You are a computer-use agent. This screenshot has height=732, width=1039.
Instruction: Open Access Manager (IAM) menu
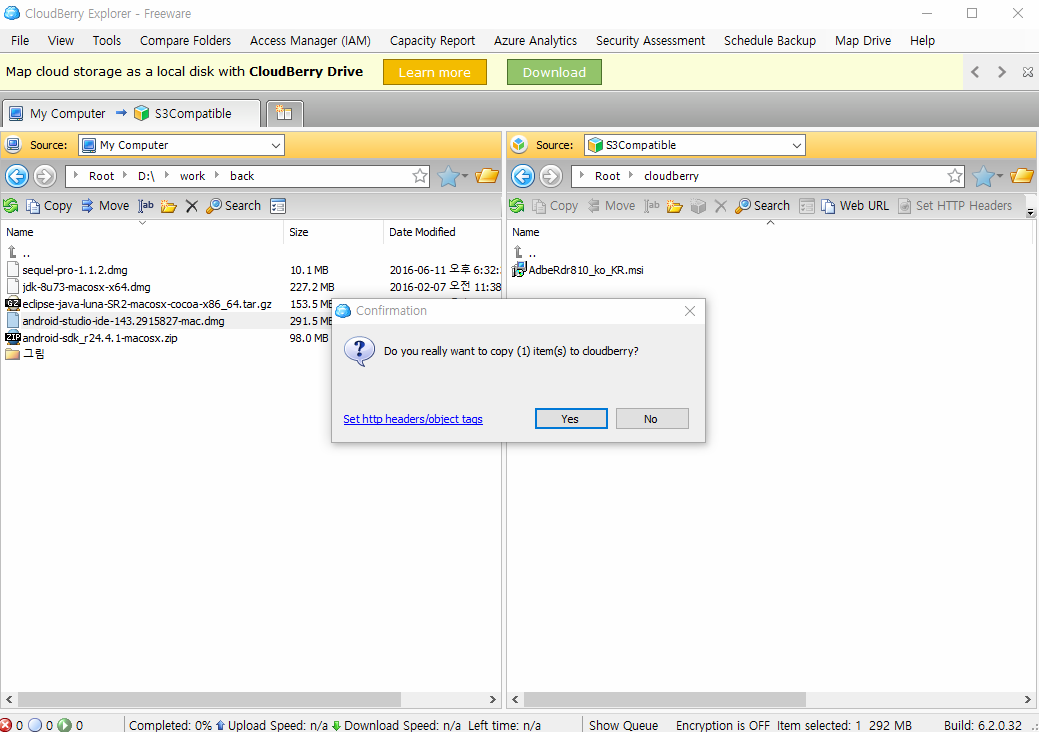tap(310, 40)
